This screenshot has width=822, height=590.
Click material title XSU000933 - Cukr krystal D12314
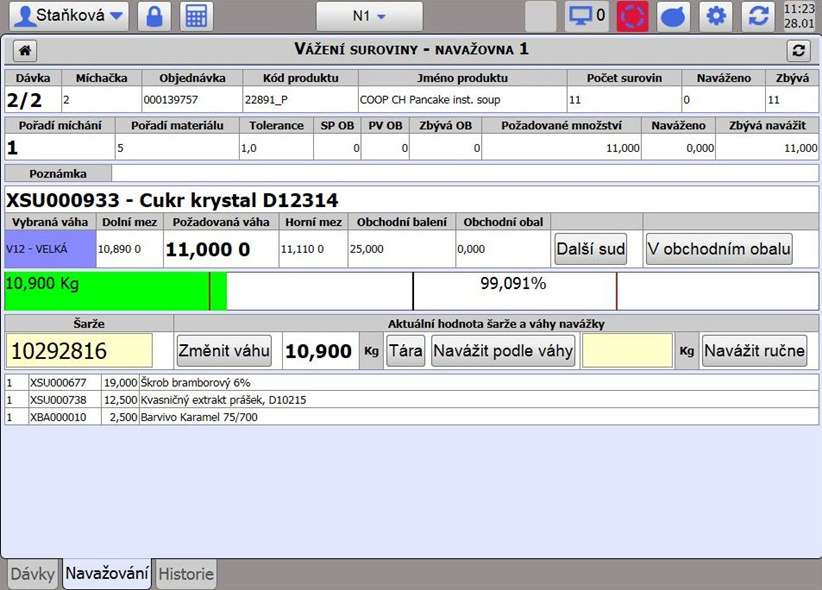click(x=172, y=200)
